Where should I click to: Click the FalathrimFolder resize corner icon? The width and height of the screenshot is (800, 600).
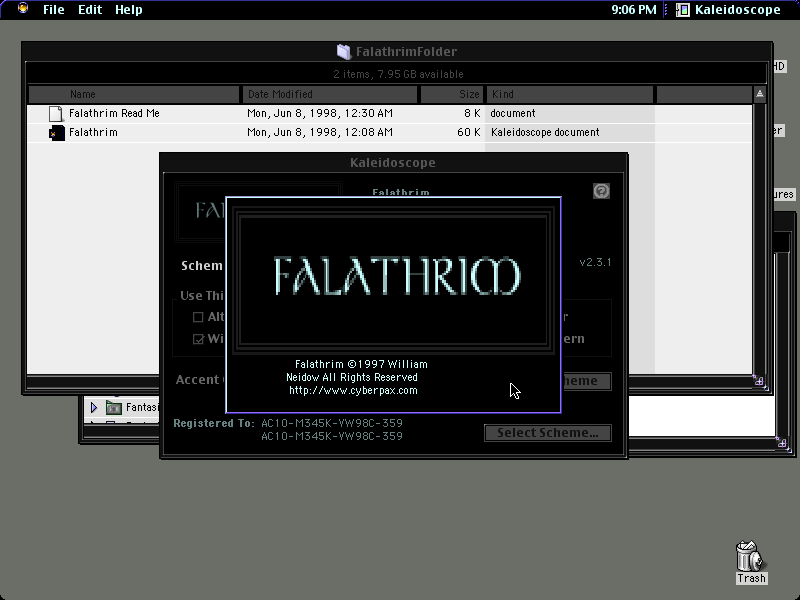coord(760,381)
